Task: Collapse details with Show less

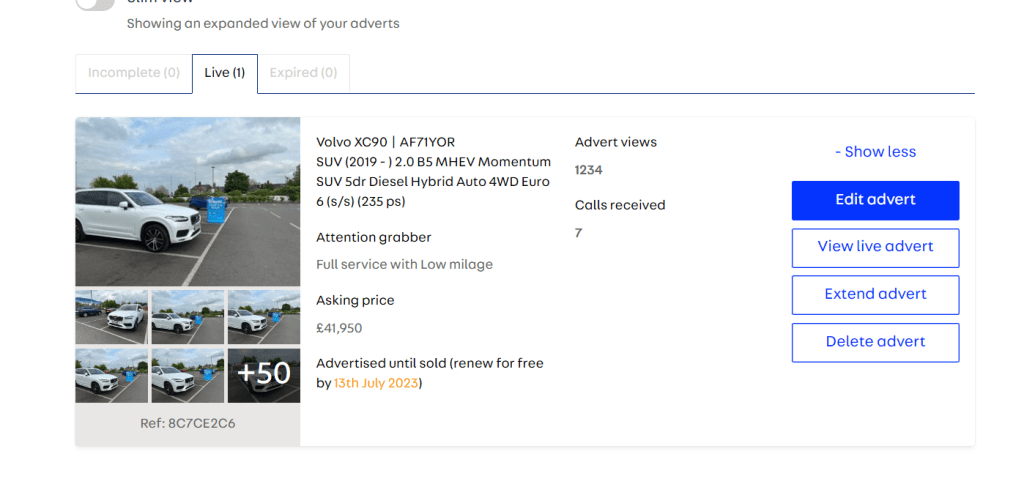Action: click(x=875, y=152)
